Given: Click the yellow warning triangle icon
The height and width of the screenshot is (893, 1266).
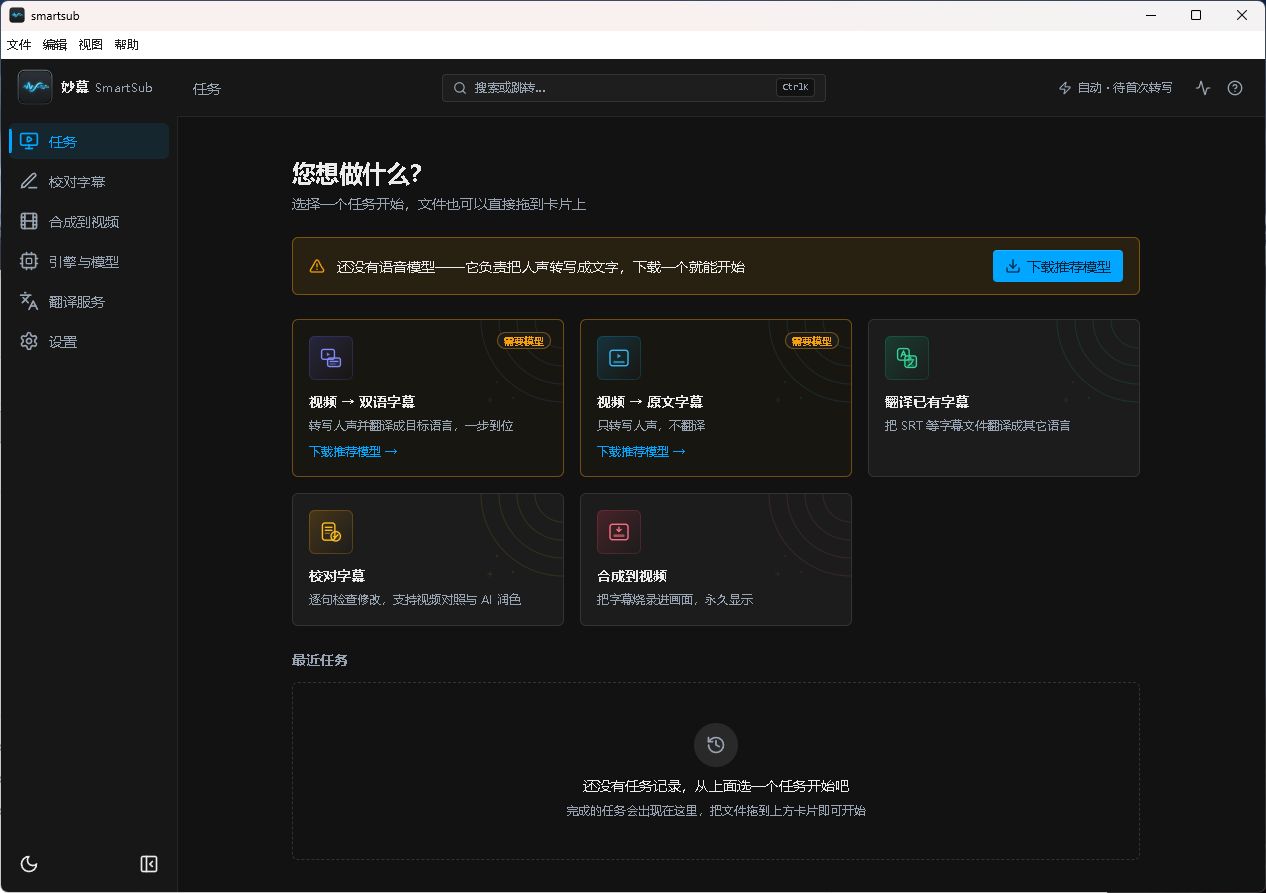Looking at the screenshot, I should pos(317,266).
